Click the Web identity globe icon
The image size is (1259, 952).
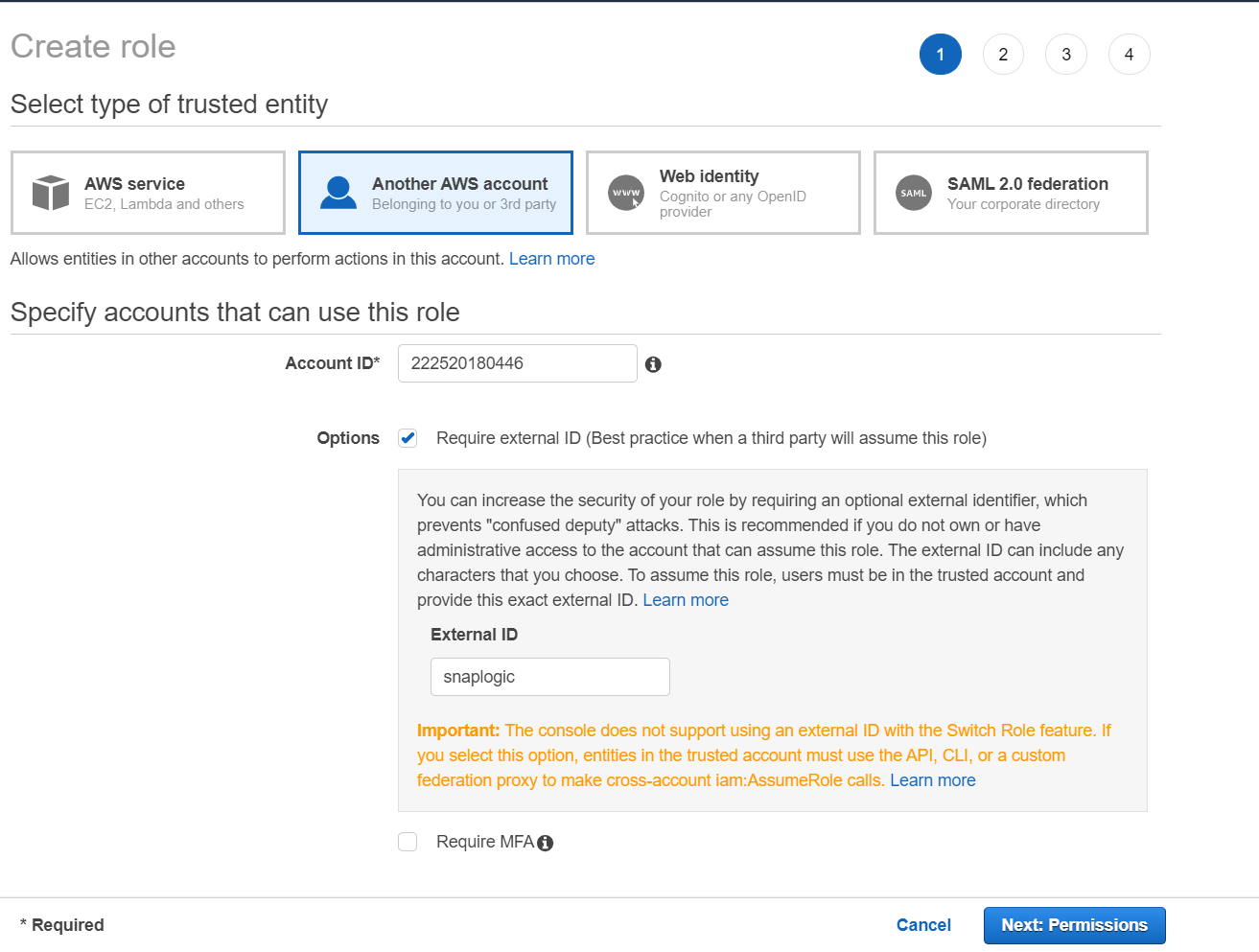pos(625,192)
